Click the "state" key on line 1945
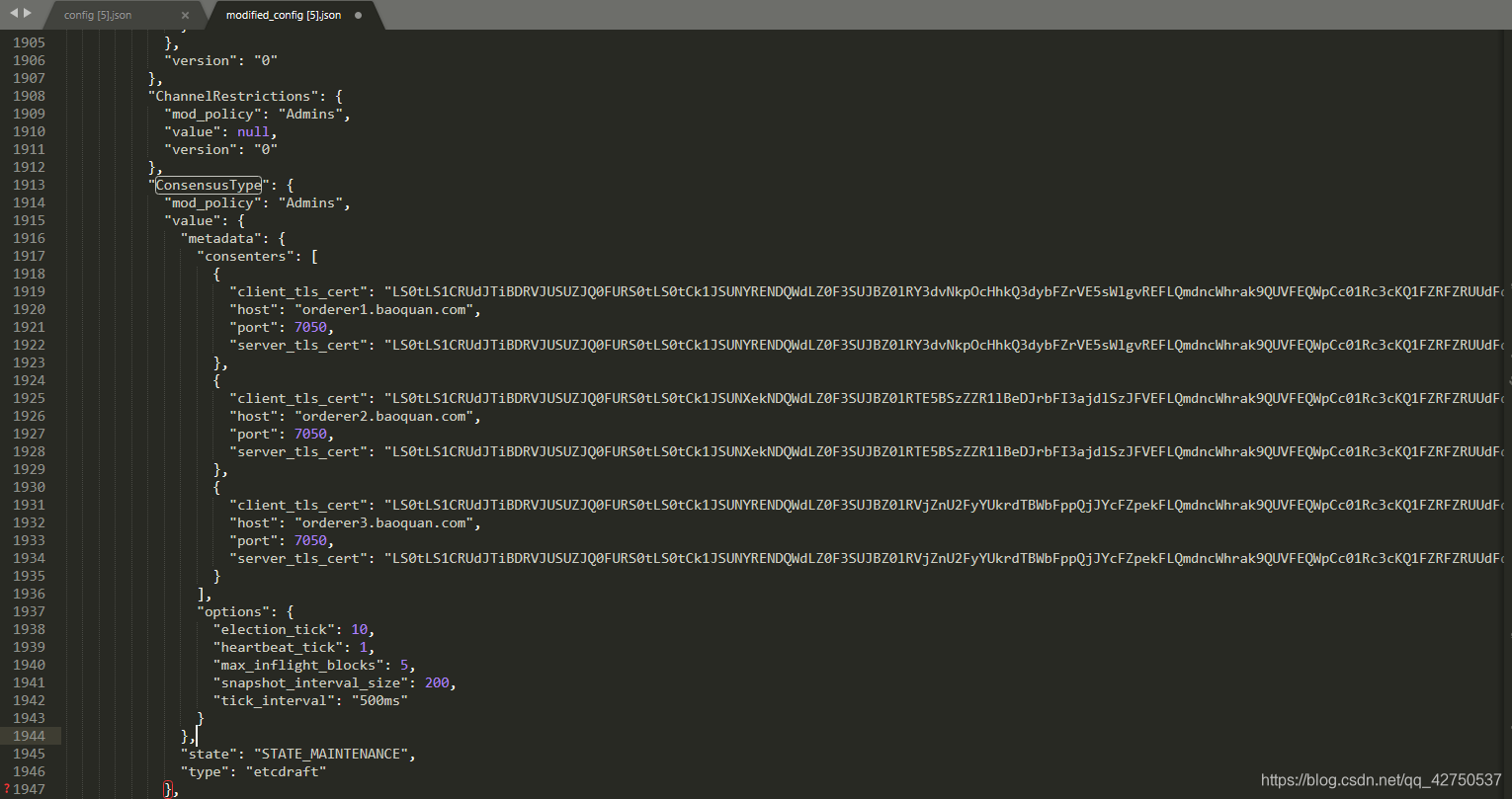 click(x=210, y=754)
